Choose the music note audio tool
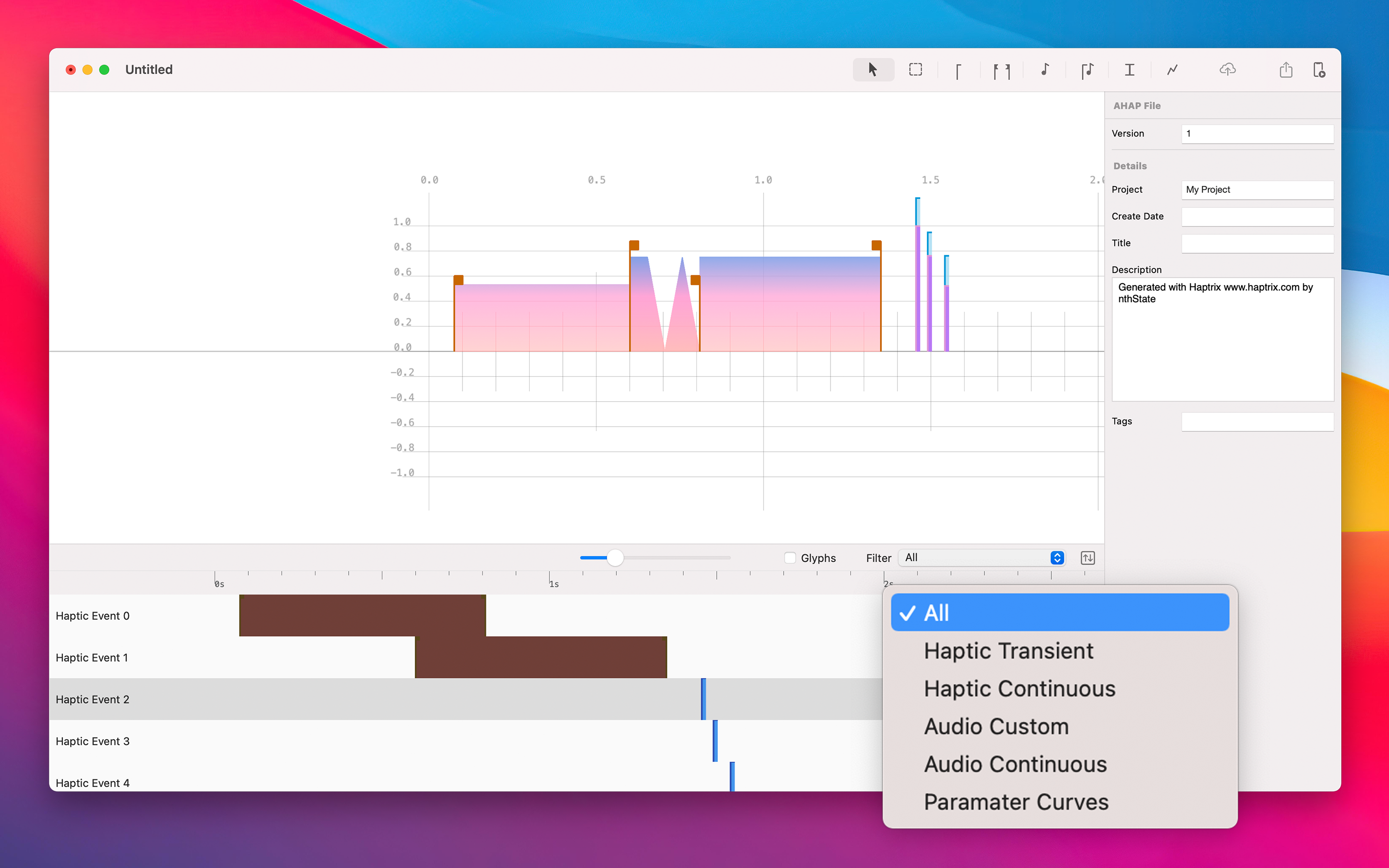This screenshot has width=1389, height=868. click(x=1045, y=69)
